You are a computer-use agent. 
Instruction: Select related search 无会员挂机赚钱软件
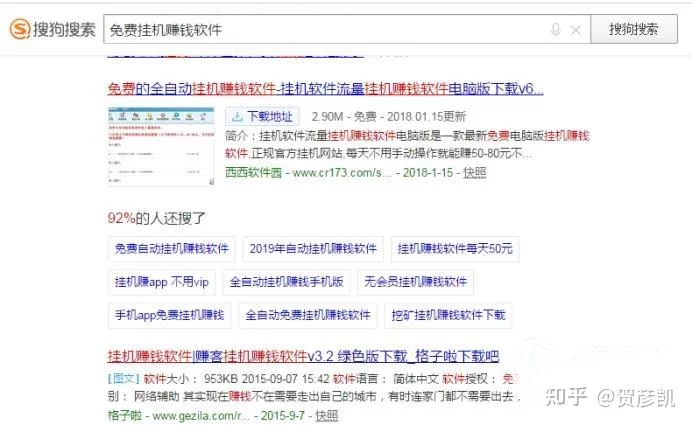[x=415, y=282]
